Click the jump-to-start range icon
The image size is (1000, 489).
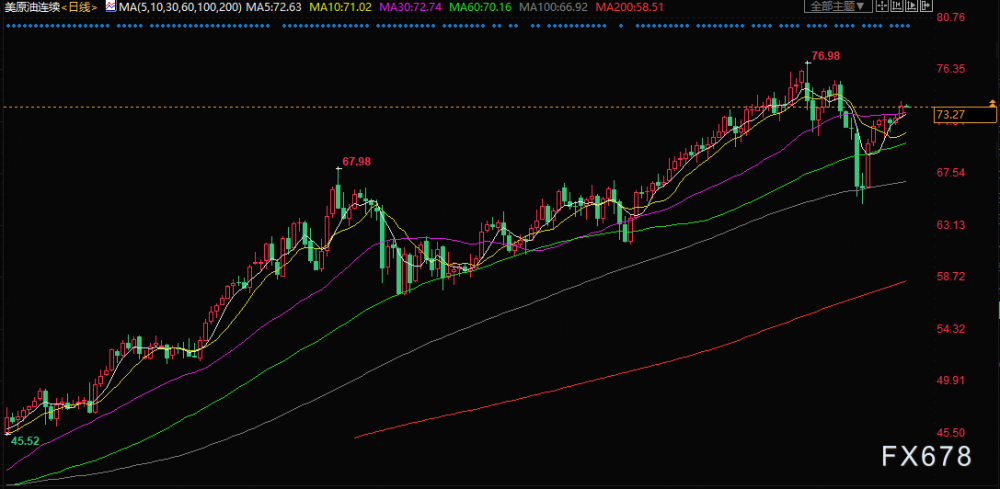pos(897,6)
